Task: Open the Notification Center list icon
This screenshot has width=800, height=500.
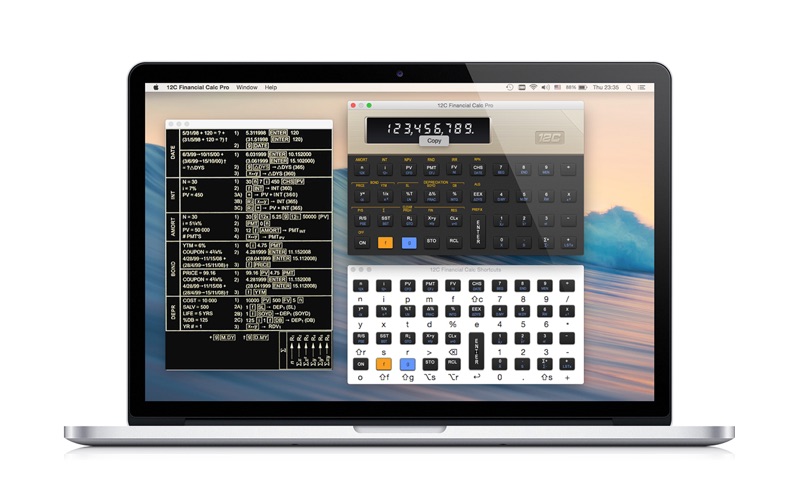Action: coord(642,88)
